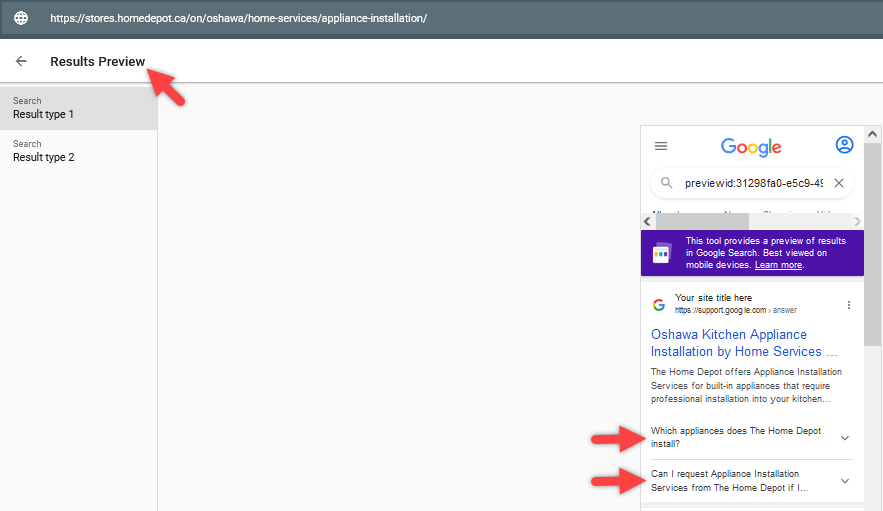
Task: Click the horizontal scrollbar left arrow
Action: click(x=647, y=221)
